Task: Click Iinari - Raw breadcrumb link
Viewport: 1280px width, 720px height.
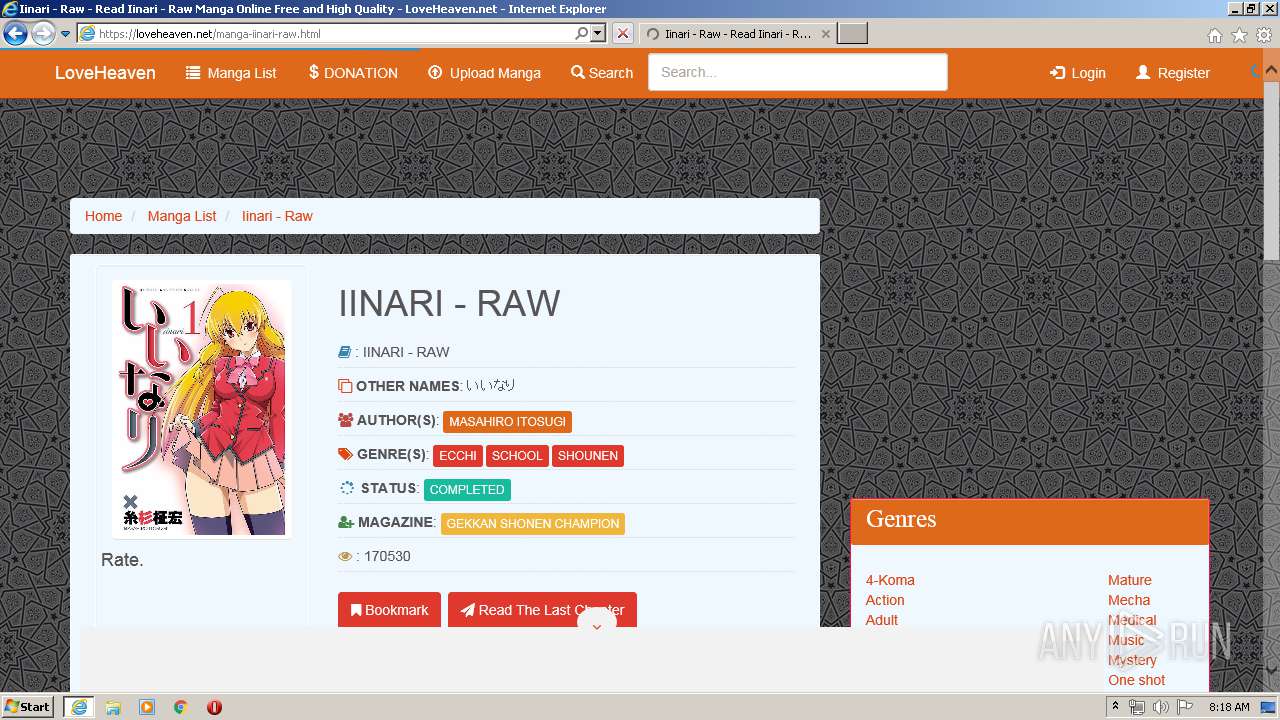Action: [x=277, y=216]
